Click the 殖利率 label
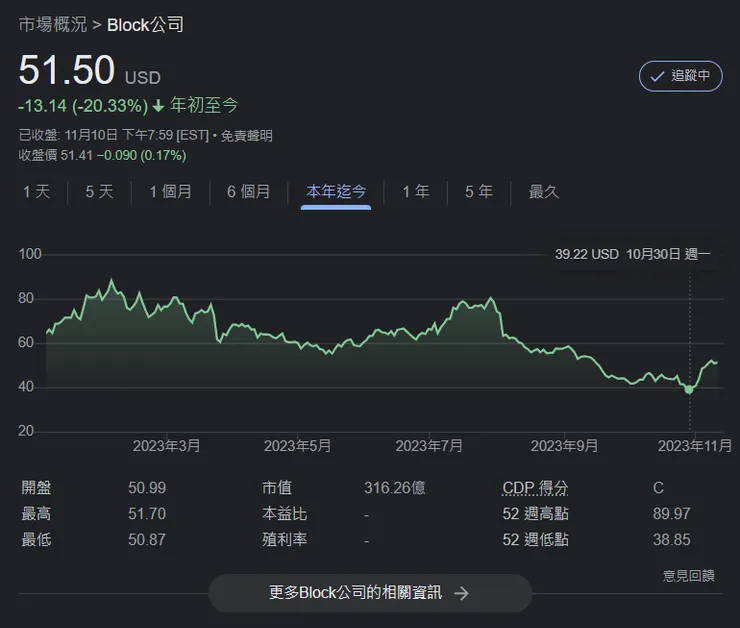740x628 pixels. pyautogui.click(x=285, y=539)
